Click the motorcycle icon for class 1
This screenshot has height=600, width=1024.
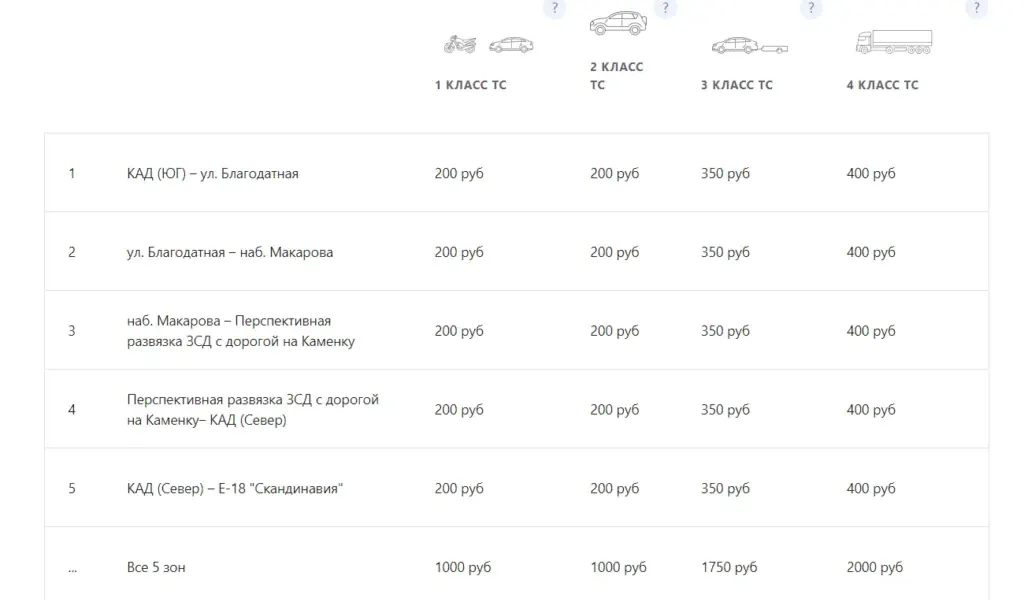coord(460,44)
